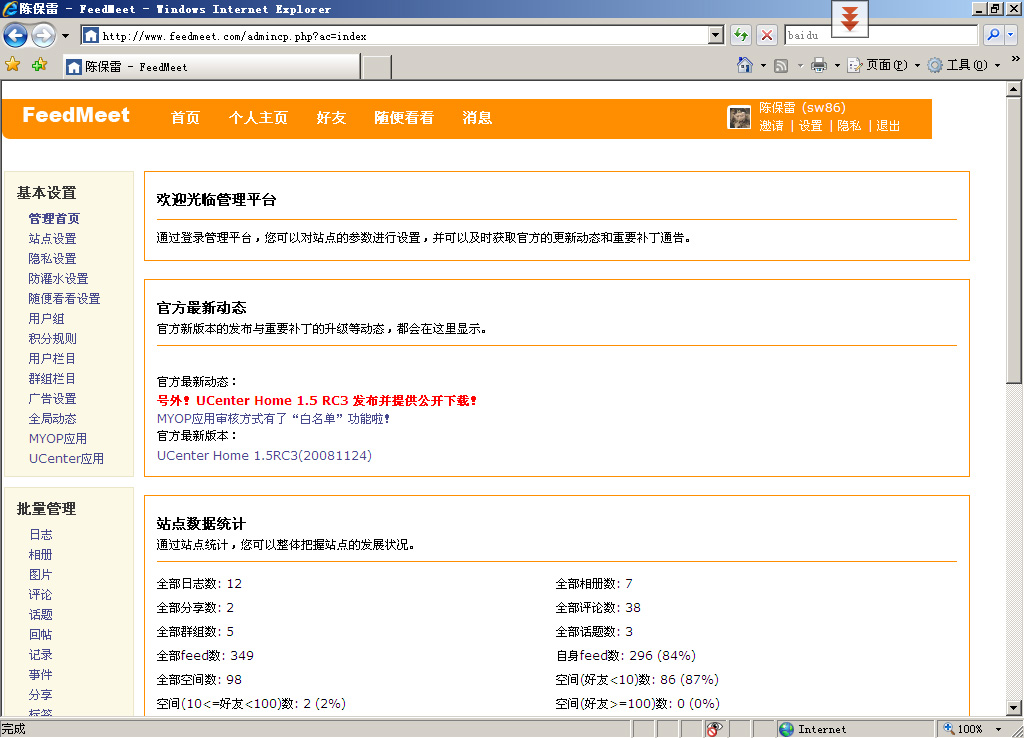Viewport: 1024px width, 738px height.
Task: Click the RSS Feeds icon
Action: tap(781, 65)
